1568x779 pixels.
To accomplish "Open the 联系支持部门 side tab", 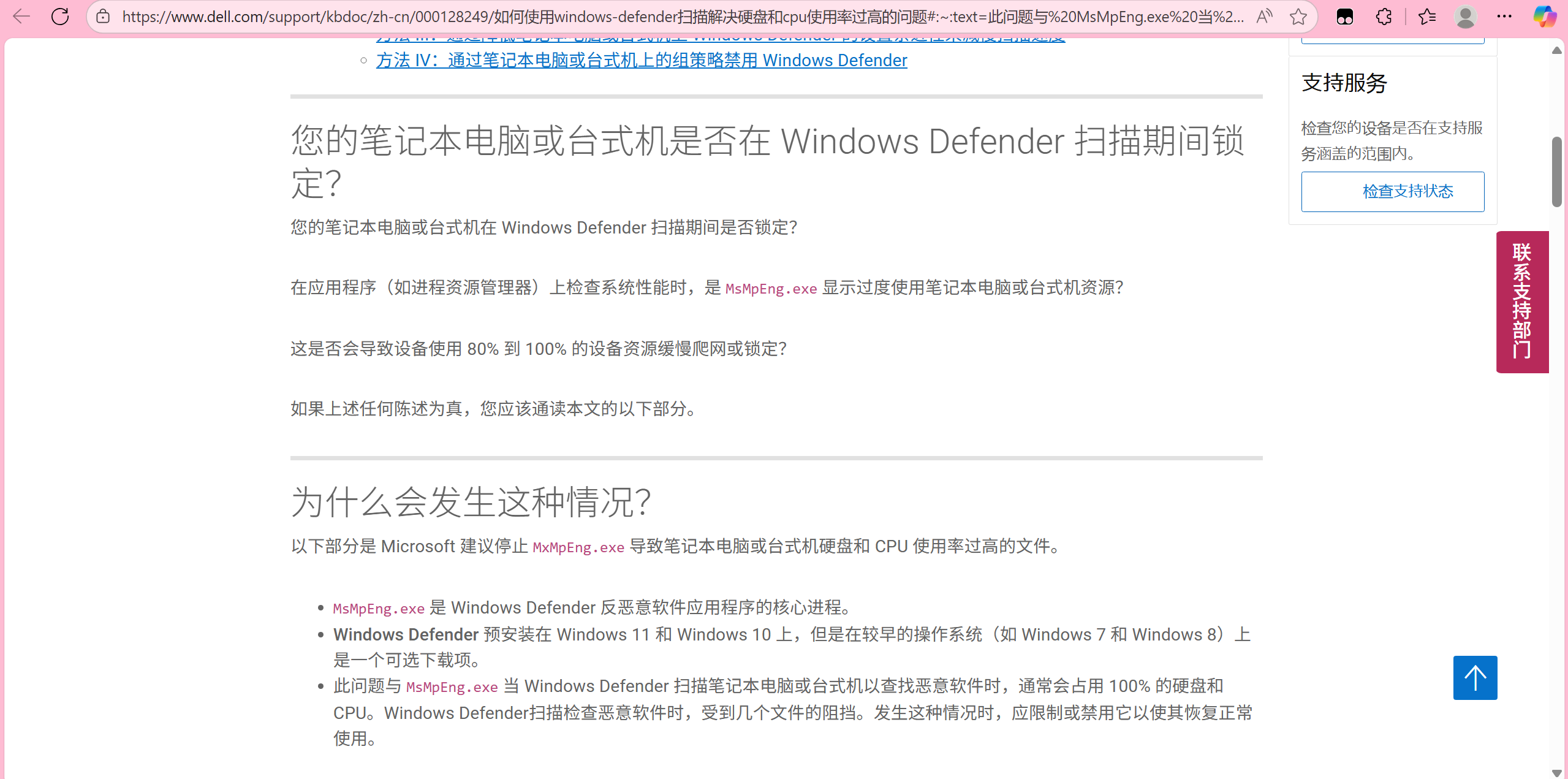I will (1521, 302).
